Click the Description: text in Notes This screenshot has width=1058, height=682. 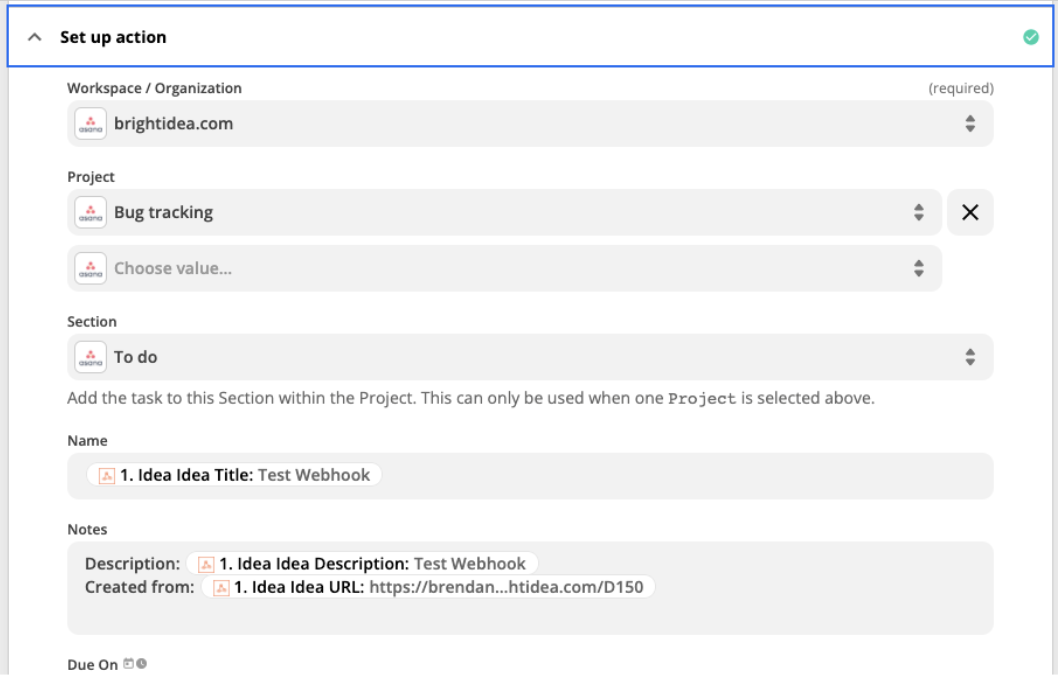coord(132,563)
